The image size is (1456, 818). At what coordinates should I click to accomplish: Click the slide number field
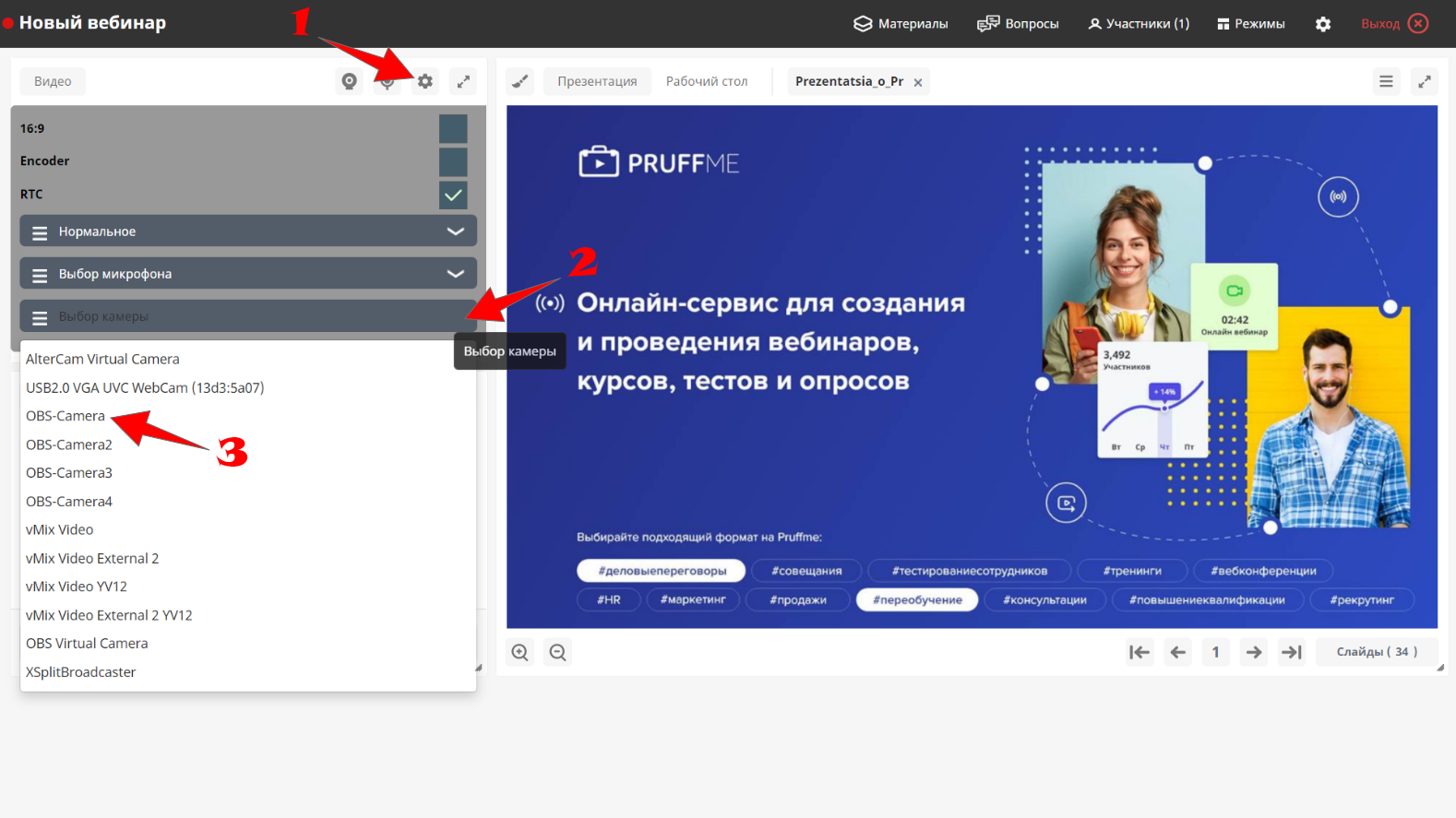pyautogui.click(x=1216, y=652)
